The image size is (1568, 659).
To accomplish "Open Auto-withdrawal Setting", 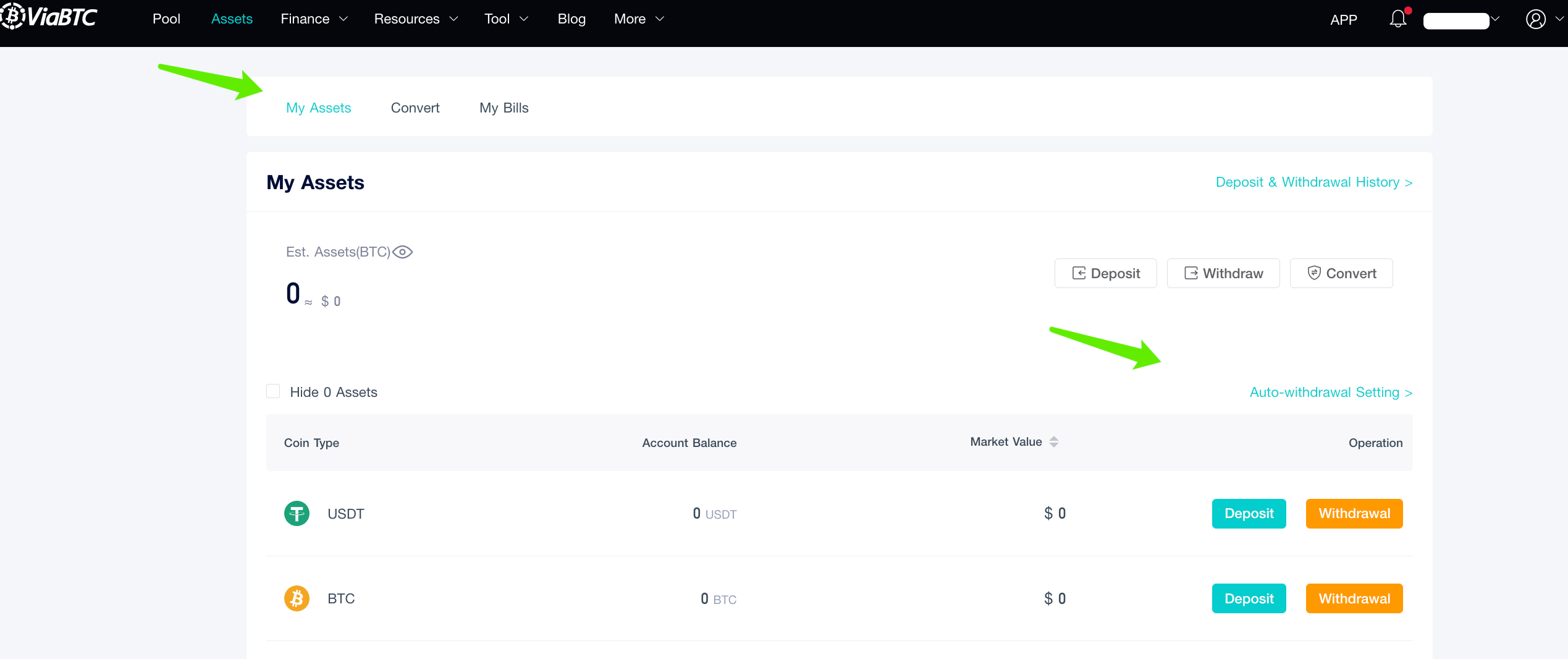I will [x=1330, y=392].
